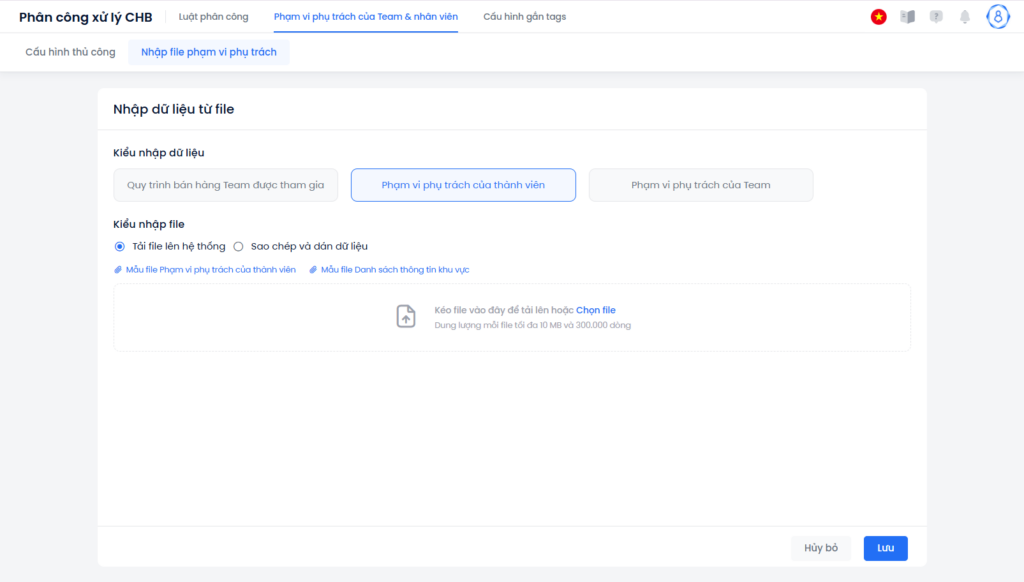Image resolution: width=1024 pixels, height=582 pixels.
Task: Choose 'Phạm vi phụ trách của thành viên' option
Action: [463, 185]
